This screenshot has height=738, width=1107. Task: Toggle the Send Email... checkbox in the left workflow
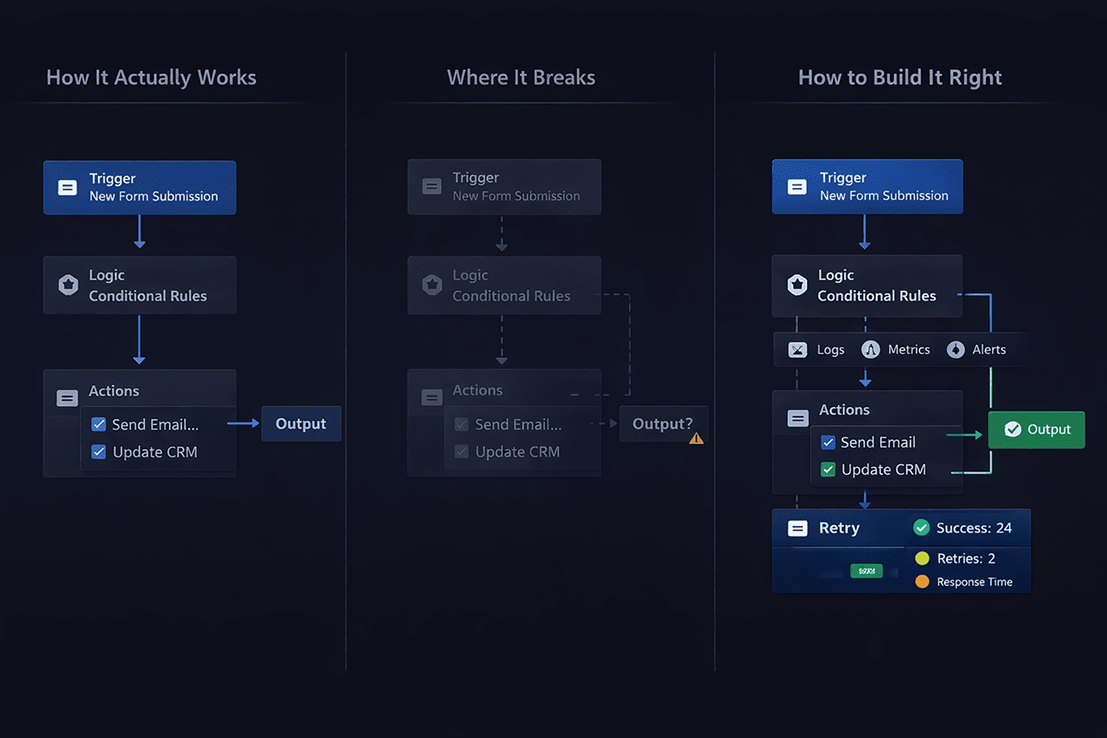99,424
